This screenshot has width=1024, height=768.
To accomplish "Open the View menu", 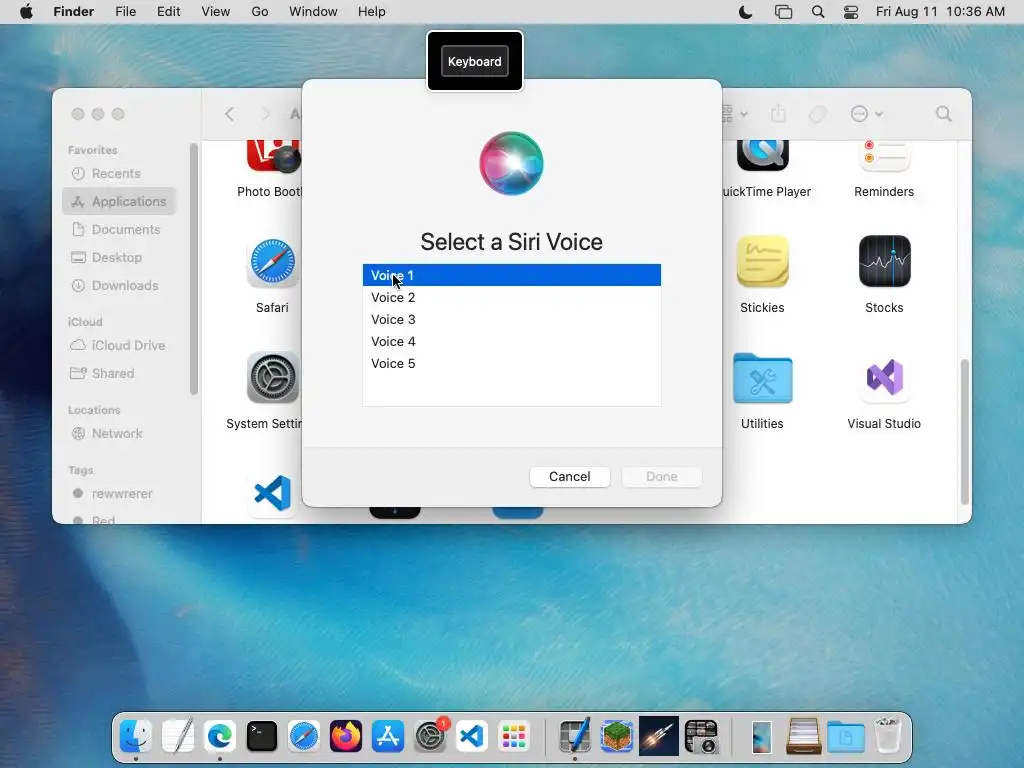I will (216, 12).
